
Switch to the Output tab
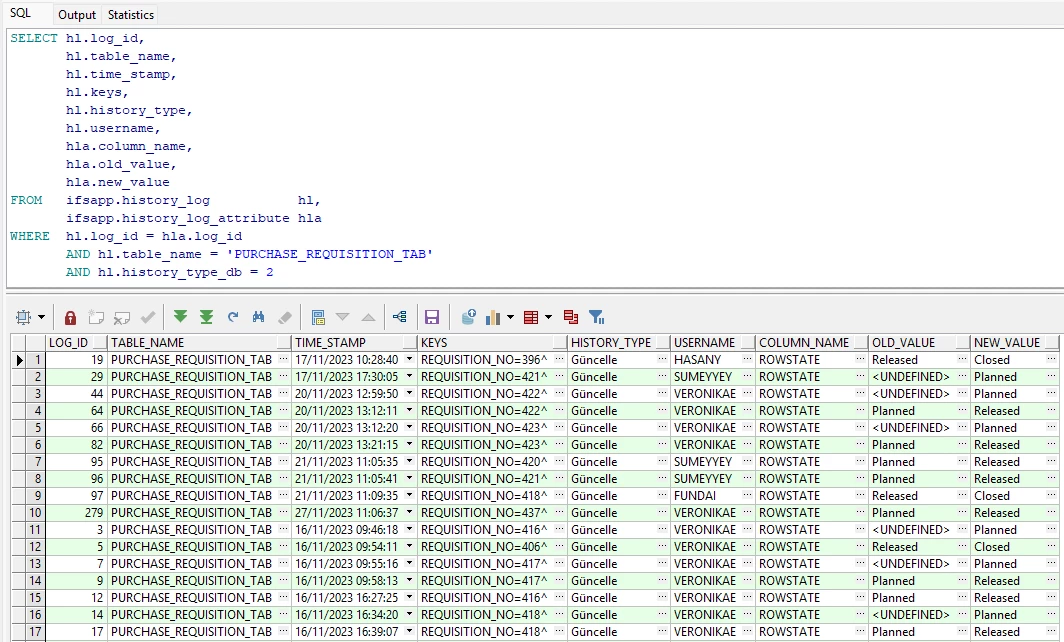[77, 14]
